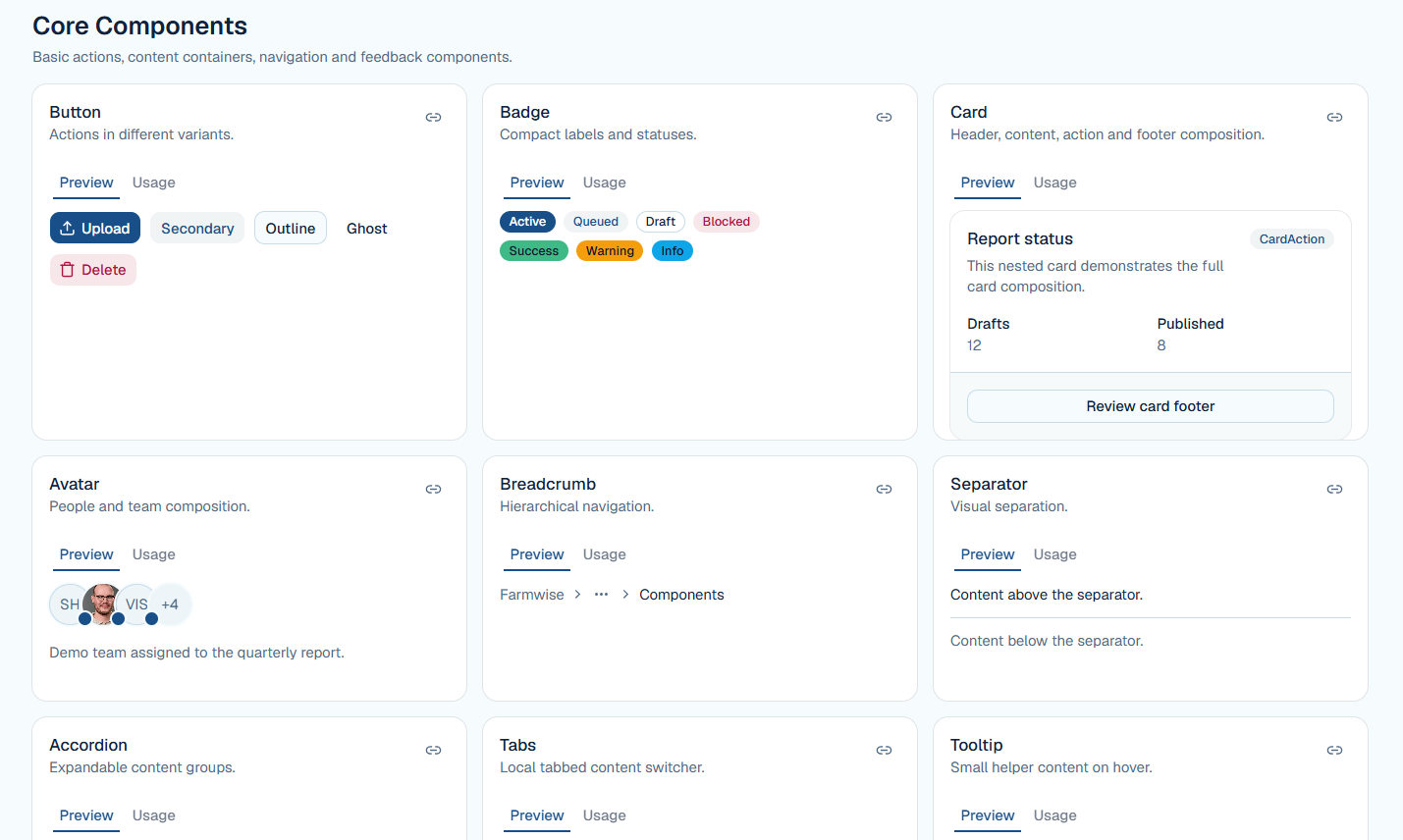Switch to Usage tab in Separator card
This screenshot has height=840, width=1403.
(1055, 554)
